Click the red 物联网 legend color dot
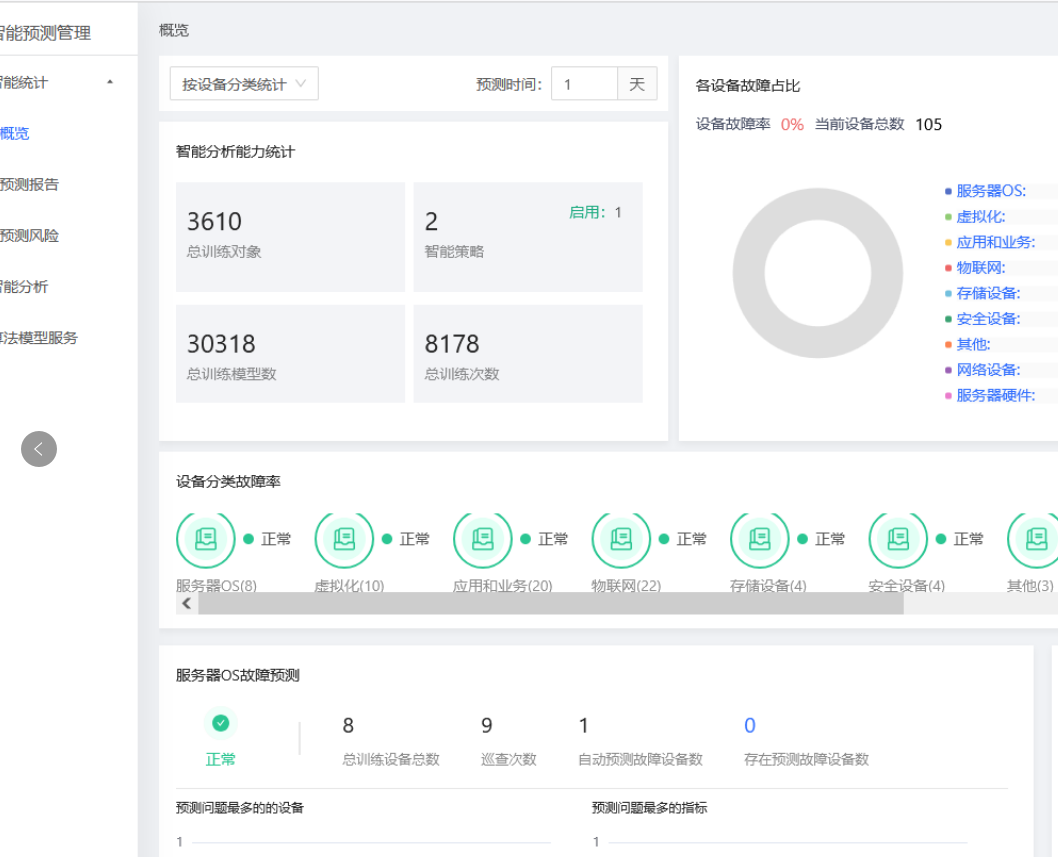This screenshot has width=1058, height=857. tap(948, 268)
